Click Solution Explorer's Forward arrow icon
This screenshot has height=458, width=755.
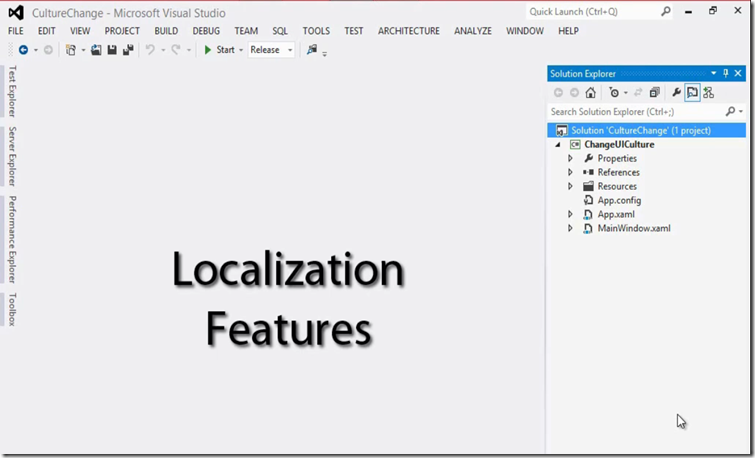coord(574,92)
